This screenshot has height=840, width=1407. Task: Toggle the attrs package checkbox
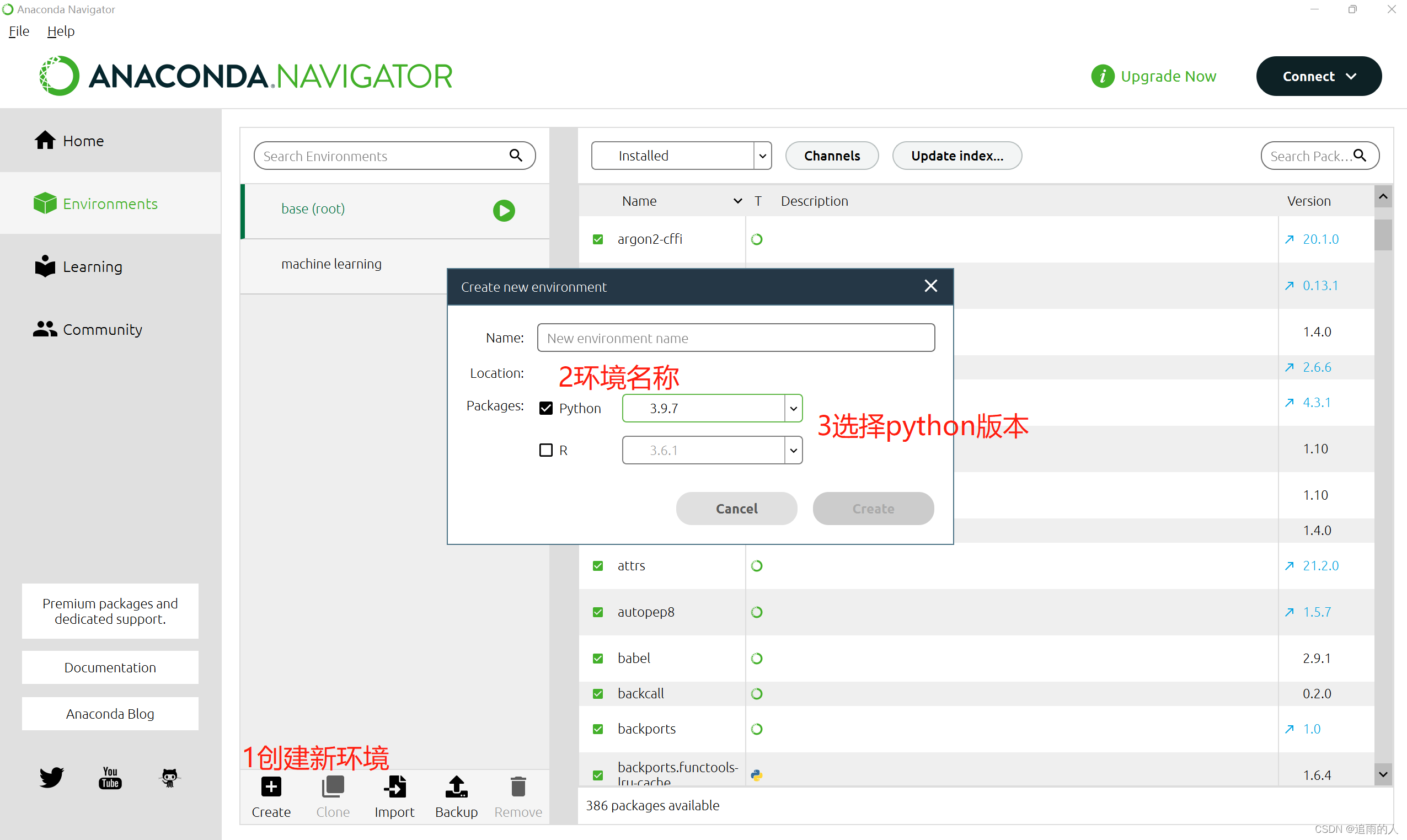pos(598,565)
